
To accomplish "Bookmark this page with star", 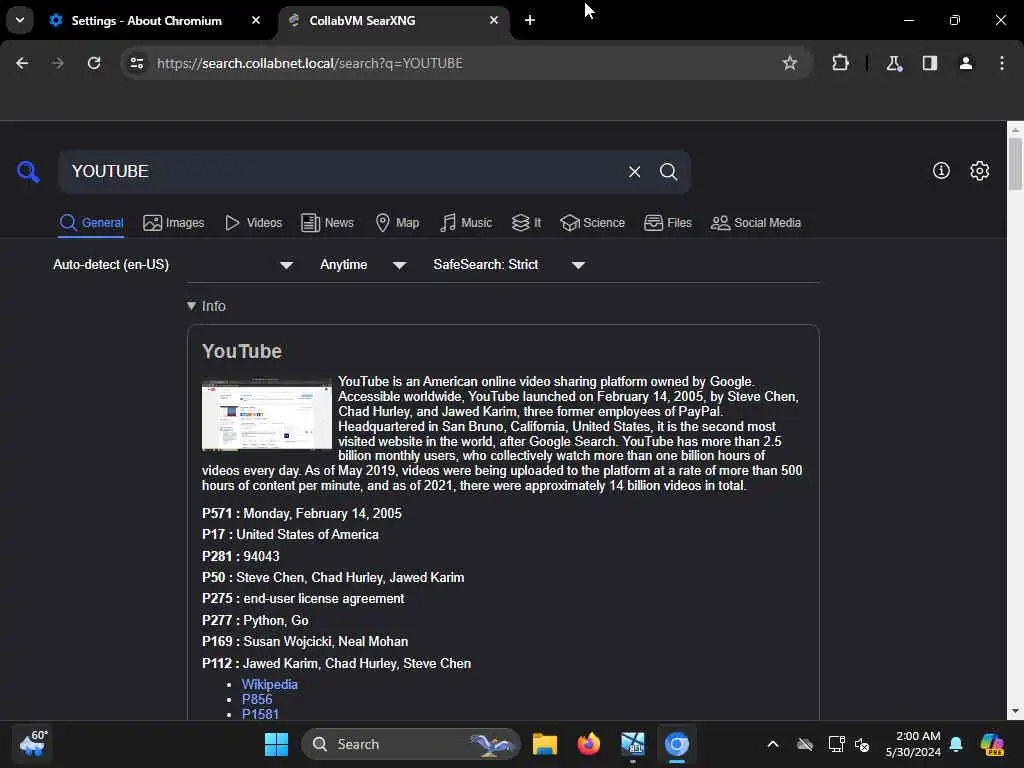I will coord(790,63).
